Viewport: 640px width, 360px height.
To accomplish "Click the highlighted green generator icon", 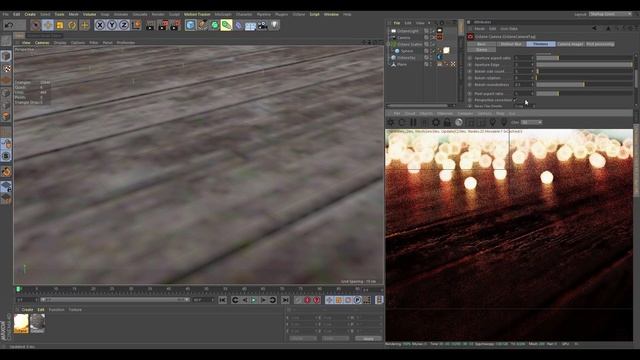I will click(x=227, y=25).
